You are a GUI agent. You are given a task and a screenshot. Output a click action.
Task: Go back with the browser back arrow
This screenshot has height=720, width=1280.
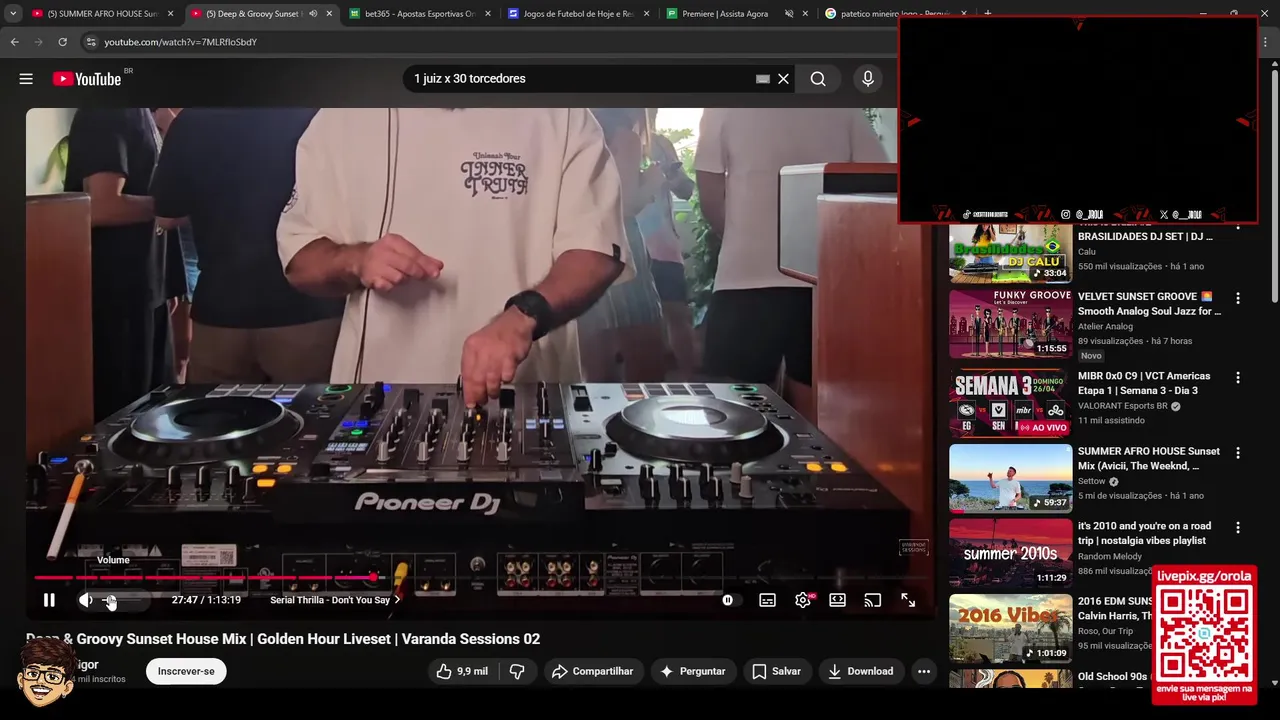point(15,42)
